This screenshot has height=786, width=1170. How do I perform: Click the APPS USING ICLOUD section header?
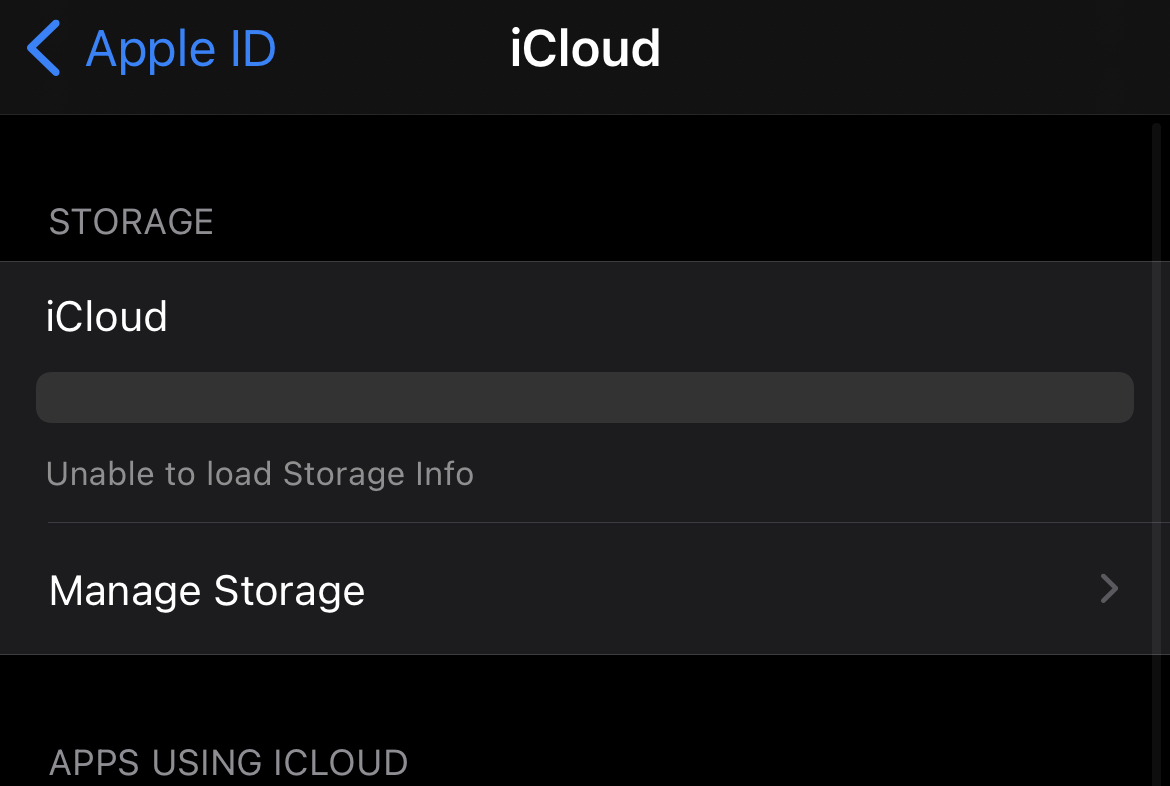click(x=228, y=763)
